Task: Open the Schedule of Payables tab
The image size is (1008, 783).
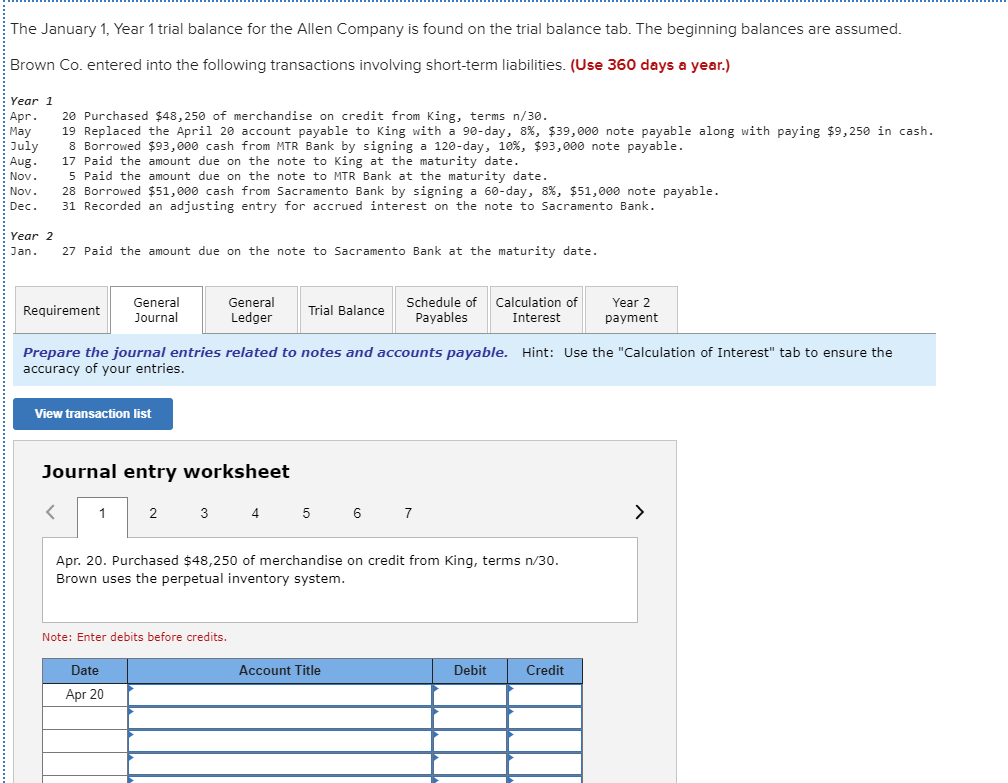Action: coord(442,310)
